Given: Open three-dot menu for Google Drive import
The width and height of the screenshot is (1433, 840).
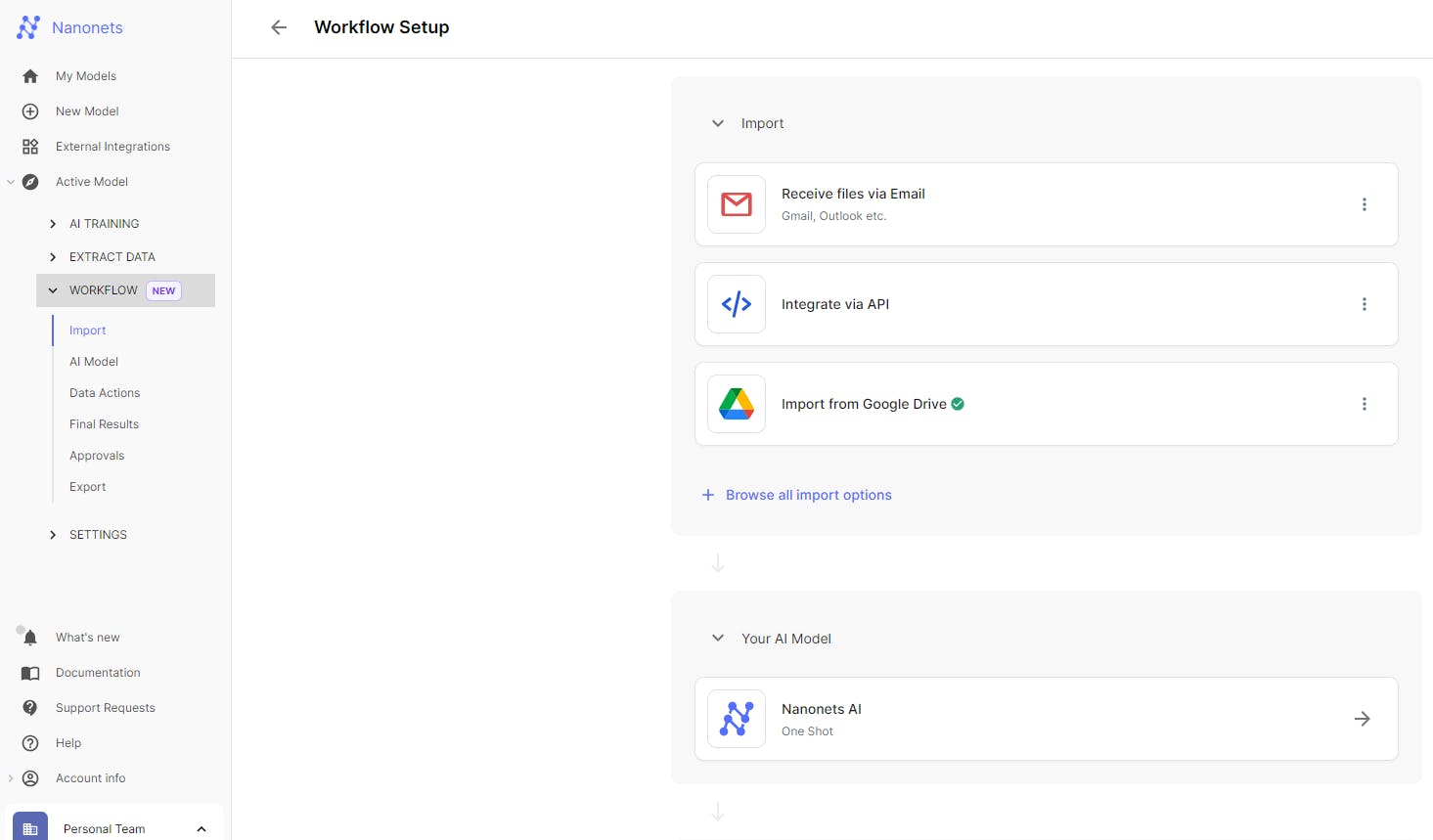Looking at the screenshot, I should tap(1364, 404).
